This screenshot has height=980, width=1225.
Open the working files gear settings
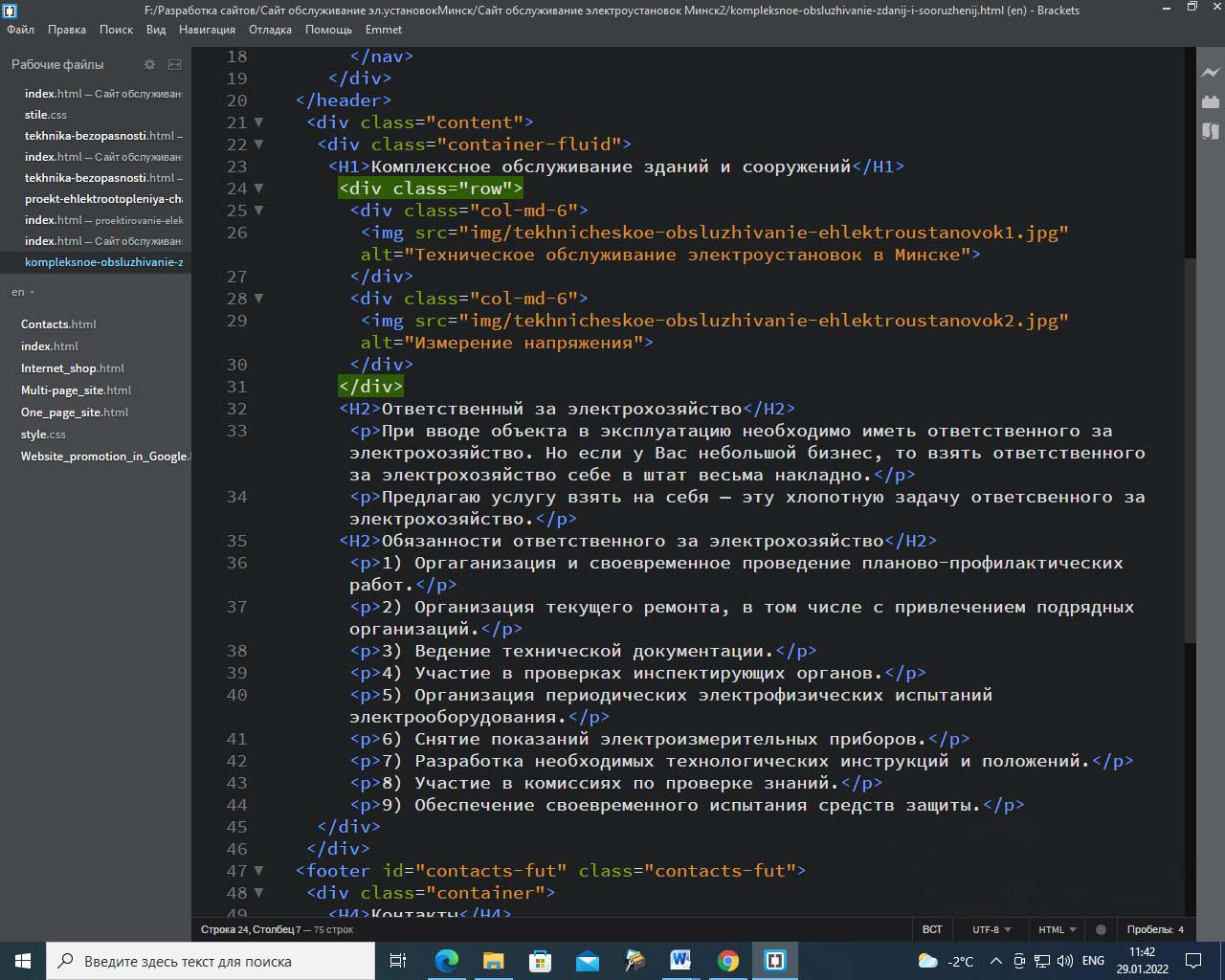149,64
